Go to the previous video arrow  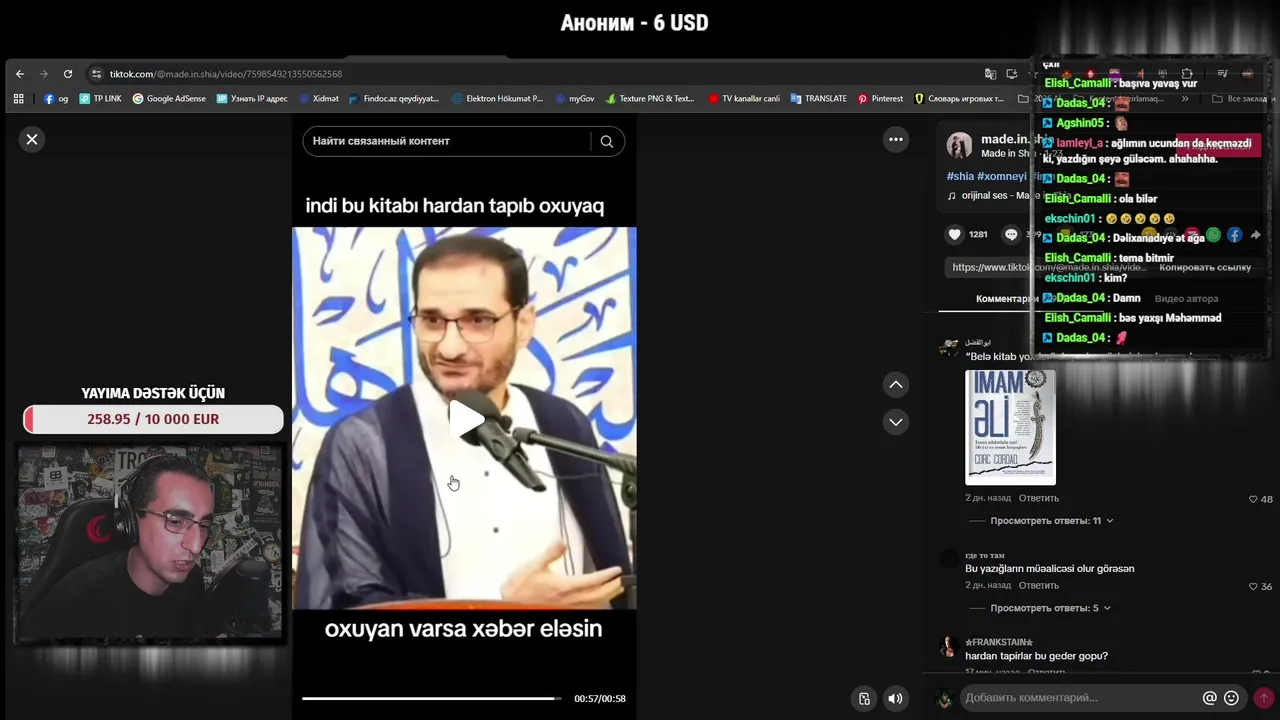[x=896, y=384]
